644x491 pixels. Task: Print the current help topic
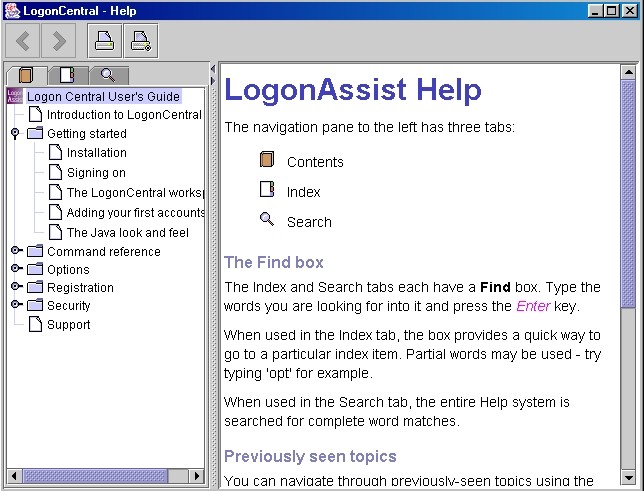[x=105, y=41]
